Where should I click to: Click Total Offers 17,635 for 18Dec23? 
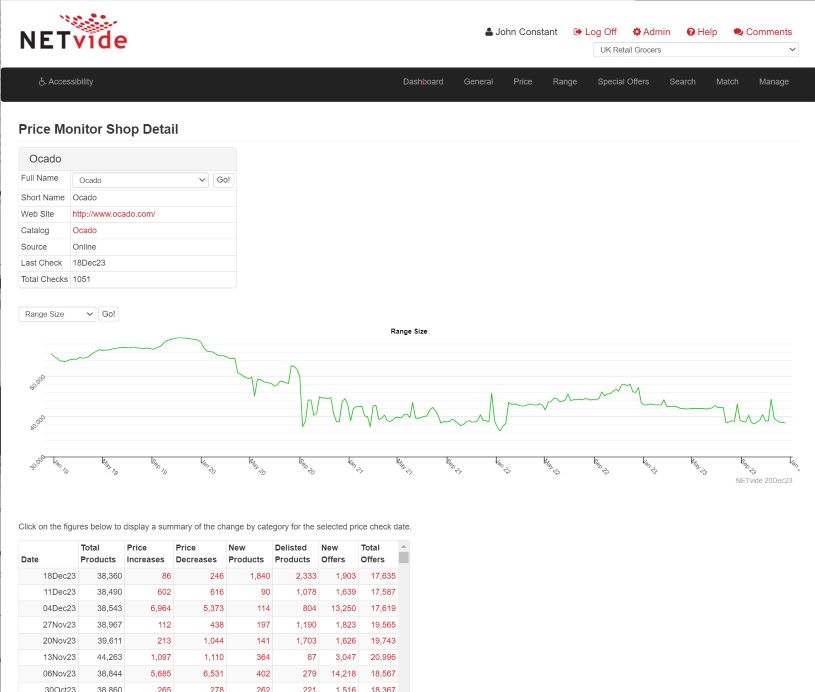[x=383, y=576]
